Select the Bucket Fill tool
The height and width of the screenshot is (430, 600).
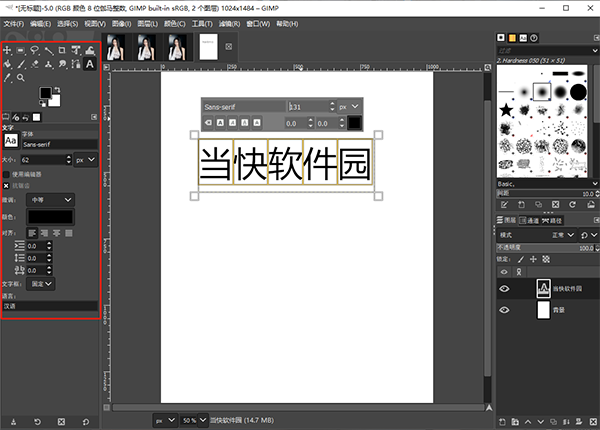(x=7, y=64)
